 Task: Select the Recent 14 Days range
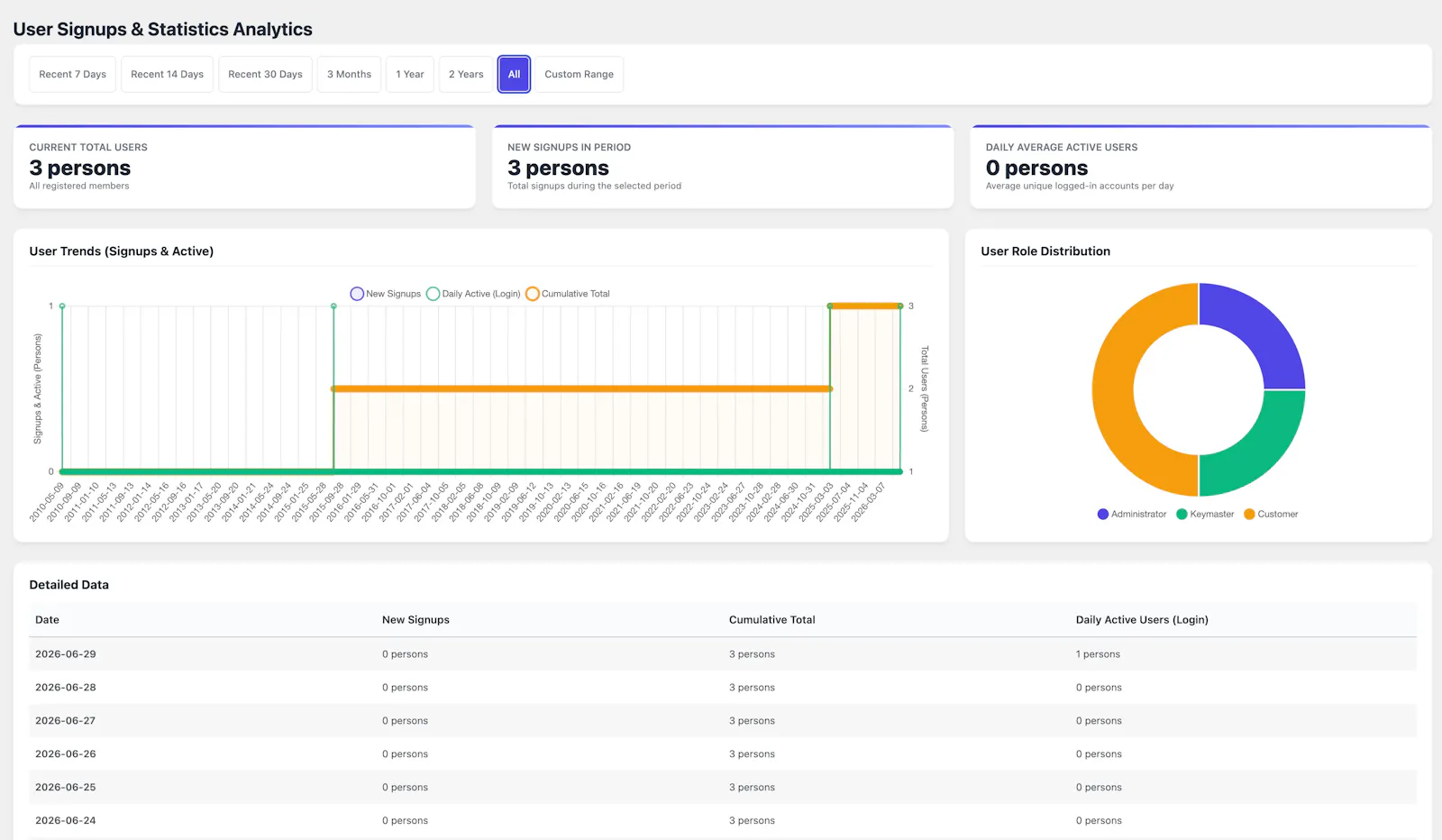pos(167,74)
